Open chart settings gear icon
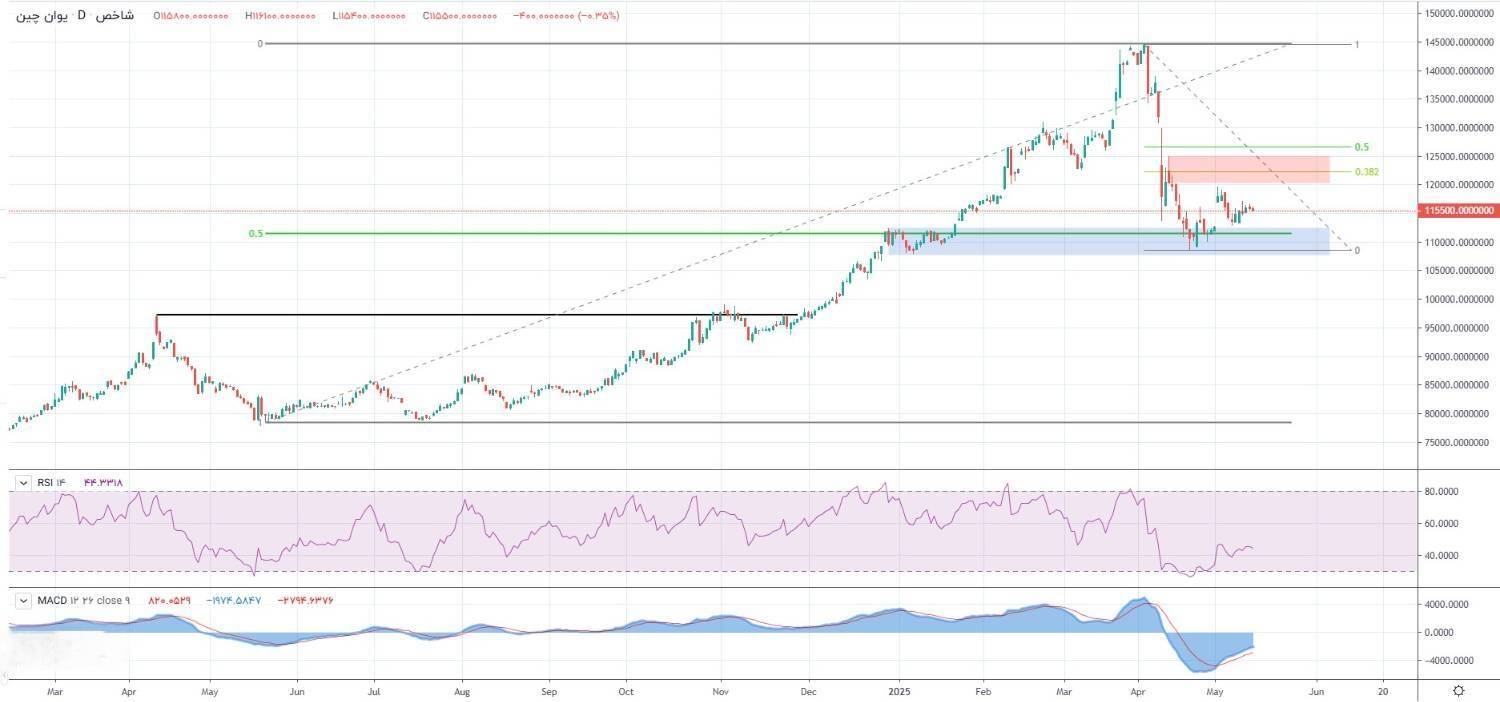This screenshot has width=1500, height=702. 1458,691
